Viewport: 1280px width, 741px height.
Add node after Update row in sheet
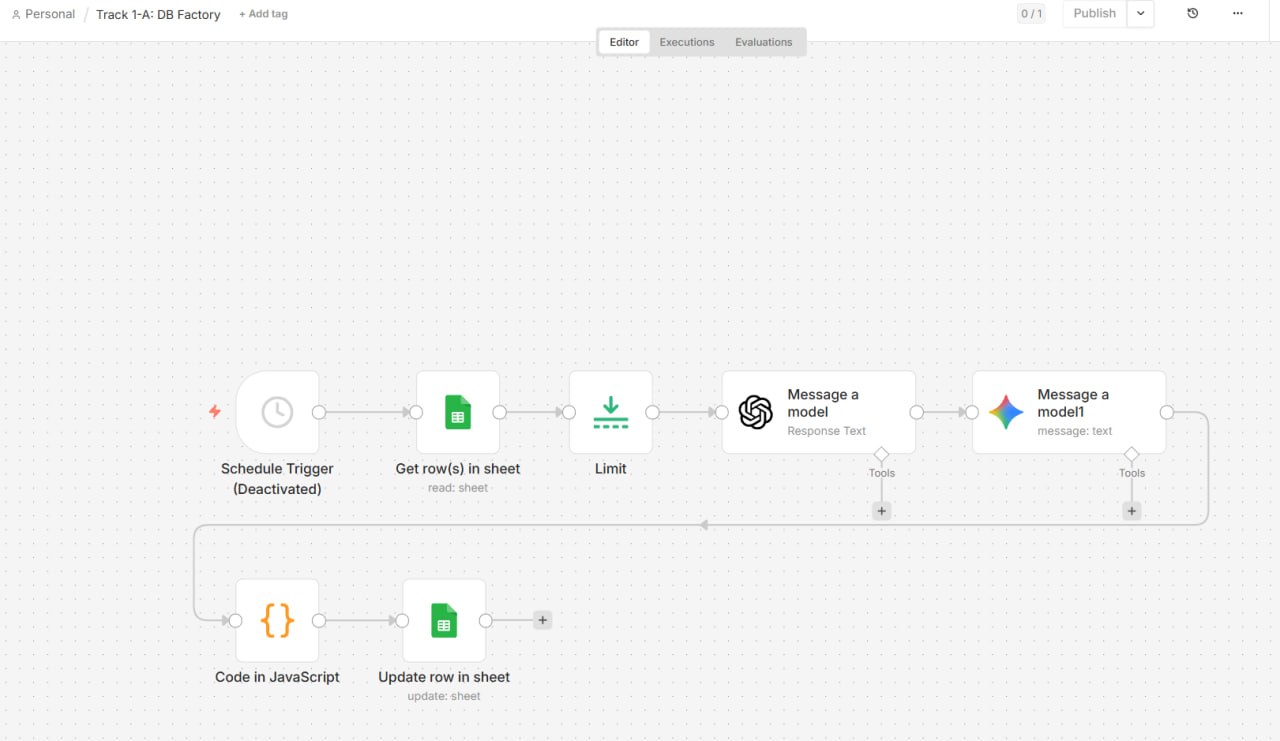[542, 620]
